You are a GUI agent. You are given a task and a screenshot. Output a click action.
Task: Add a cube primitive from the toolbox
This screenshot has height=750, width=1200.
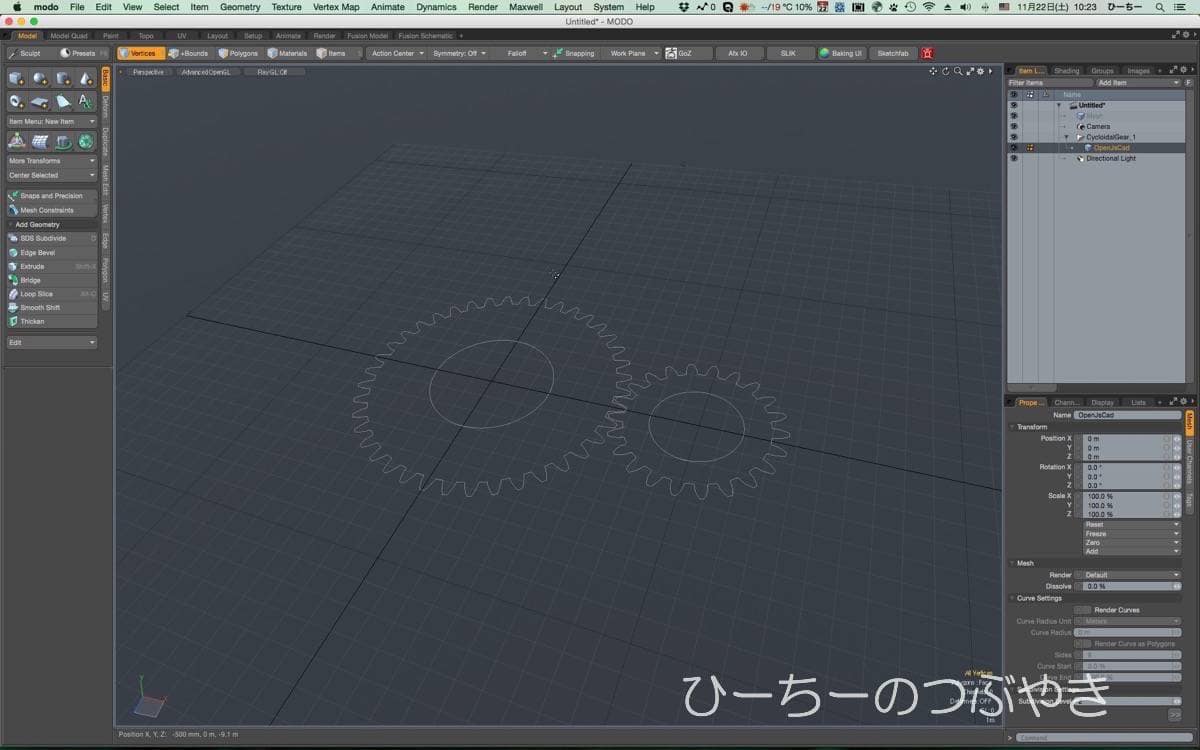(17, 79)
